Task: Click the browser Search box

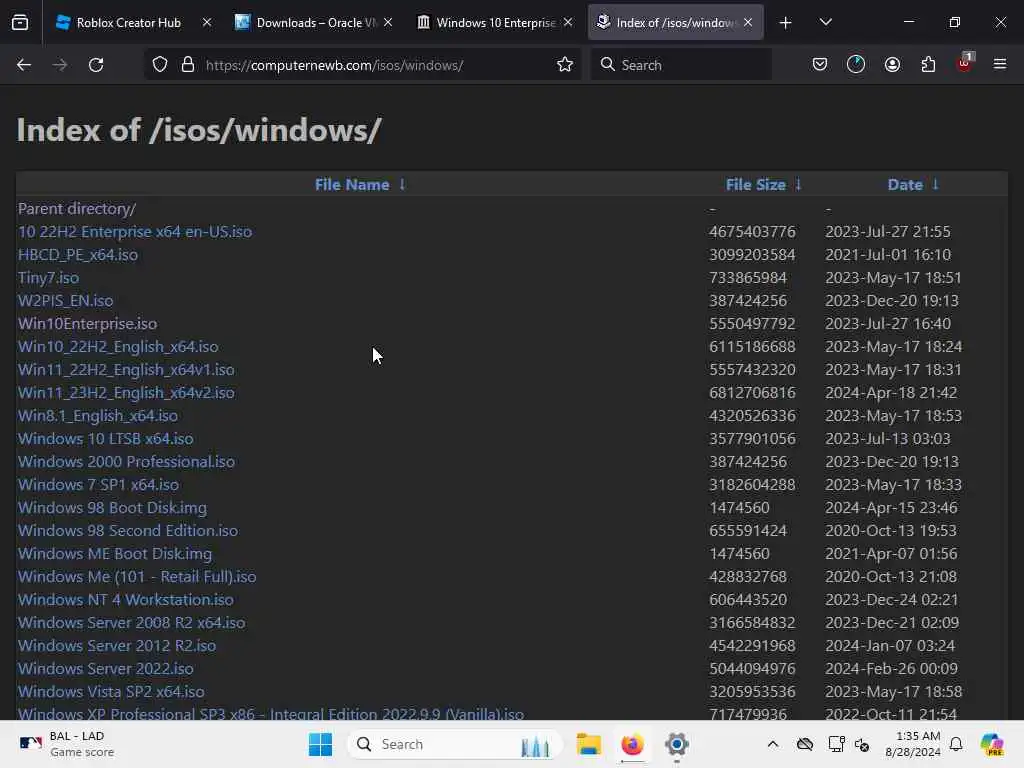Action: click(x=681, y=65)
